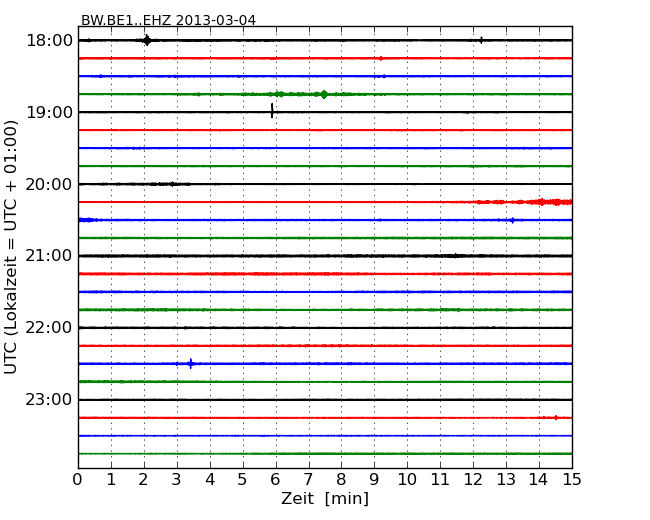
Task: Click x-axis tick label 15
Action: click(x=572, y=479)
